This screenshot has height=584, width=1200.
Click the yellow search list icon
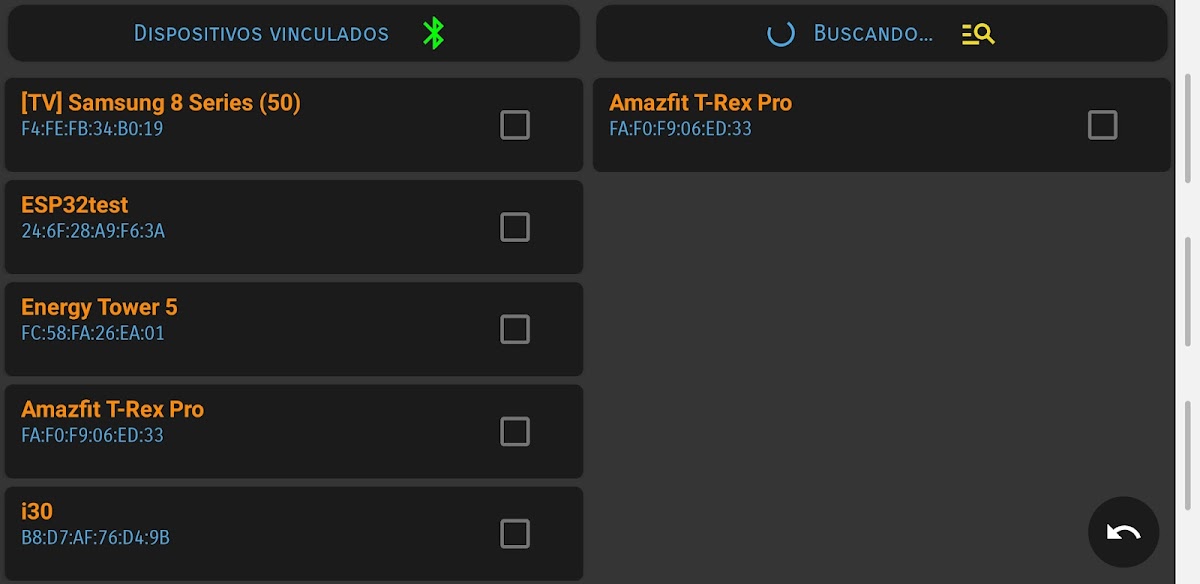click(x=978, y=34)
